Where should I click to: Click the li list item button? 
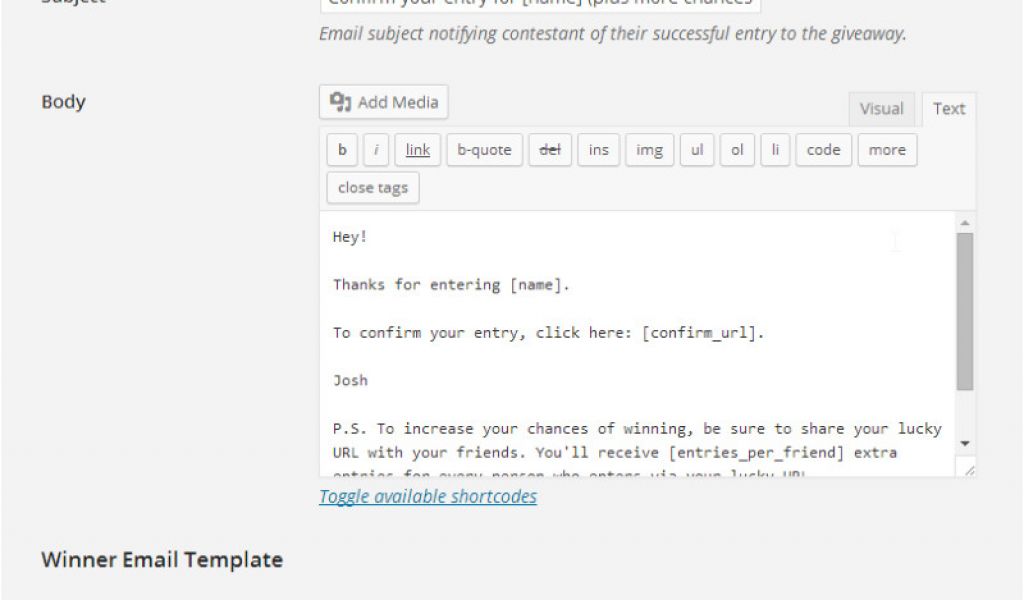[x=774, y=150]
